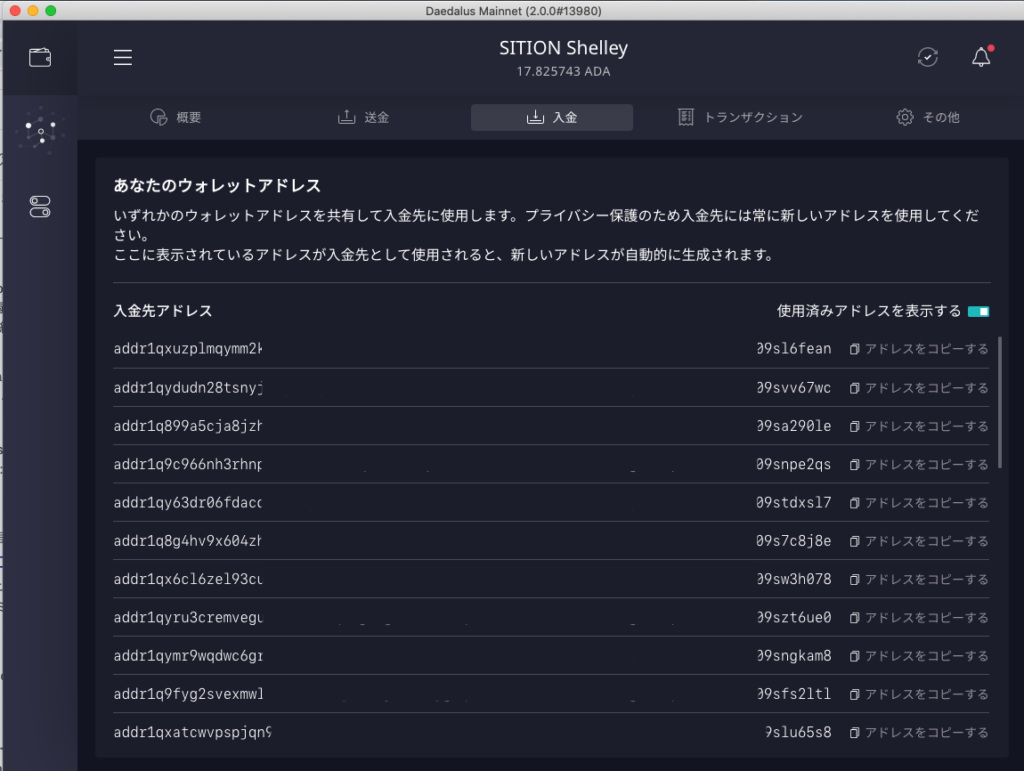Image resolution: width=1024 pixels, height=771 pixels.
Task: Click the wallet icon in sidebar
Action: (40, 57)
